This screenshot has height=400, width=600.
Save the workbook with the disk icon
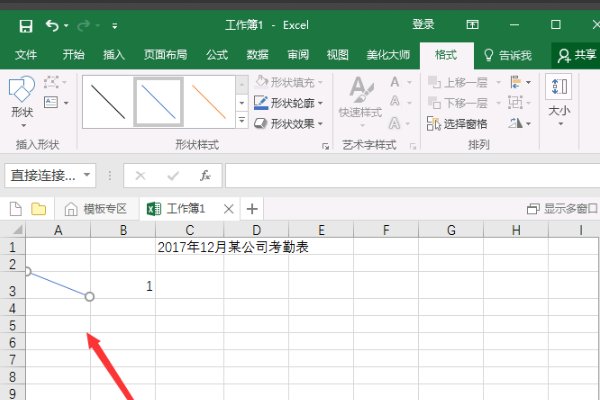(x=26, y=26)
